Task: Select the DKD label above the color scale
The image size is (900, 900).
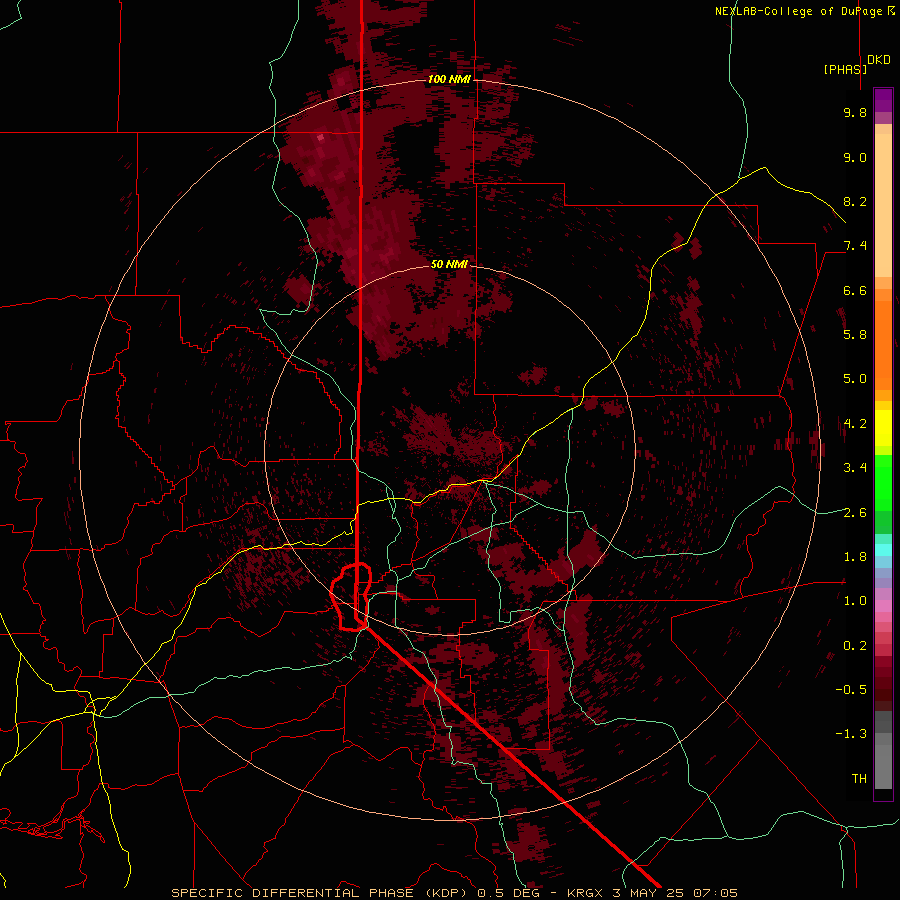Action: [879, 60]
